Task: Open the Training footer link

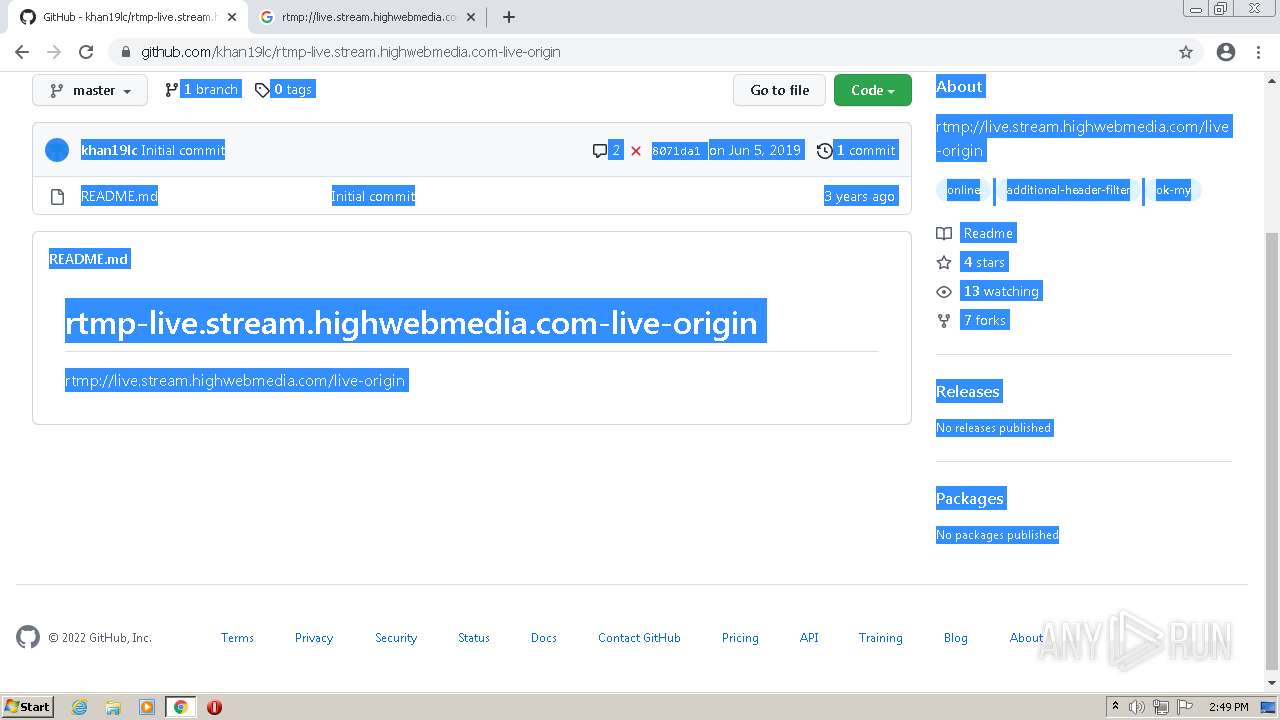Action: point(880,638)
